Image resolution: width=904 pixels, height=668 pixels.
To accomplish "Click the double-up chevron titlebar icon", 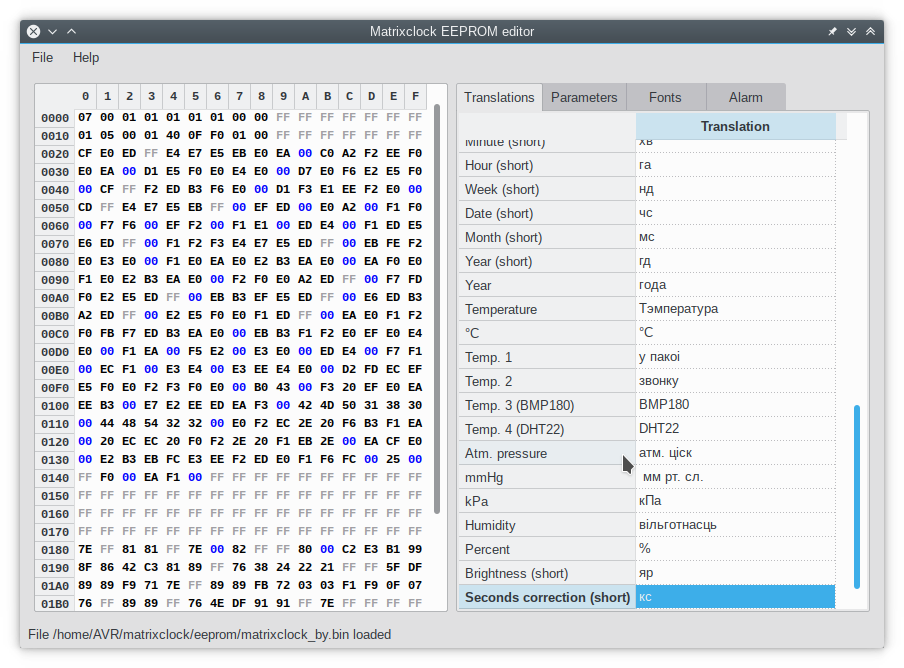I will tap(870, 31).
